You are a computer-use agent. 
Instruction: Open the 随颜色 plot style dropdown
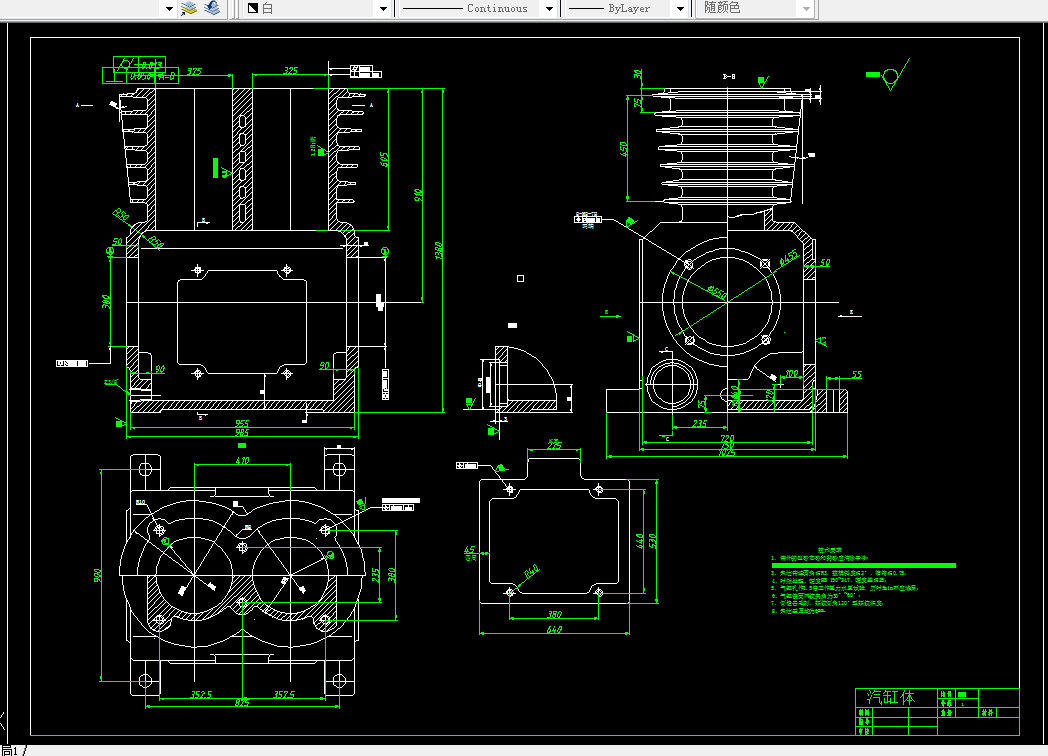[807, 9]
